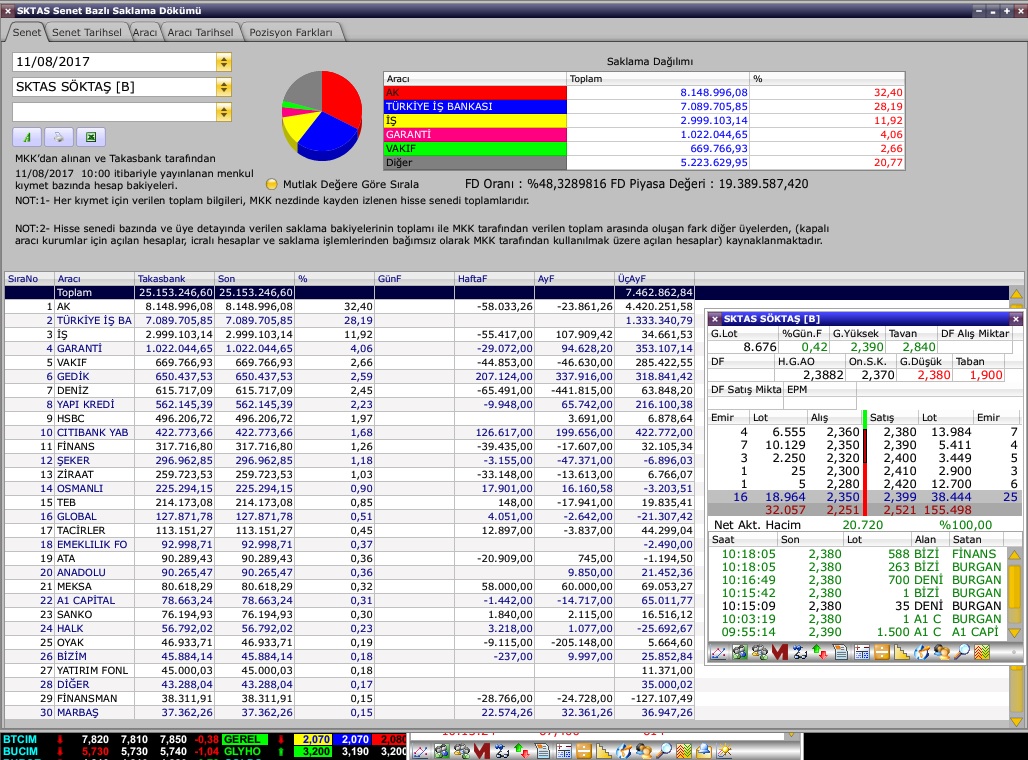Open the Pozisyon Farkları tab
1028x760 pixels.
(x=290, y=32)
